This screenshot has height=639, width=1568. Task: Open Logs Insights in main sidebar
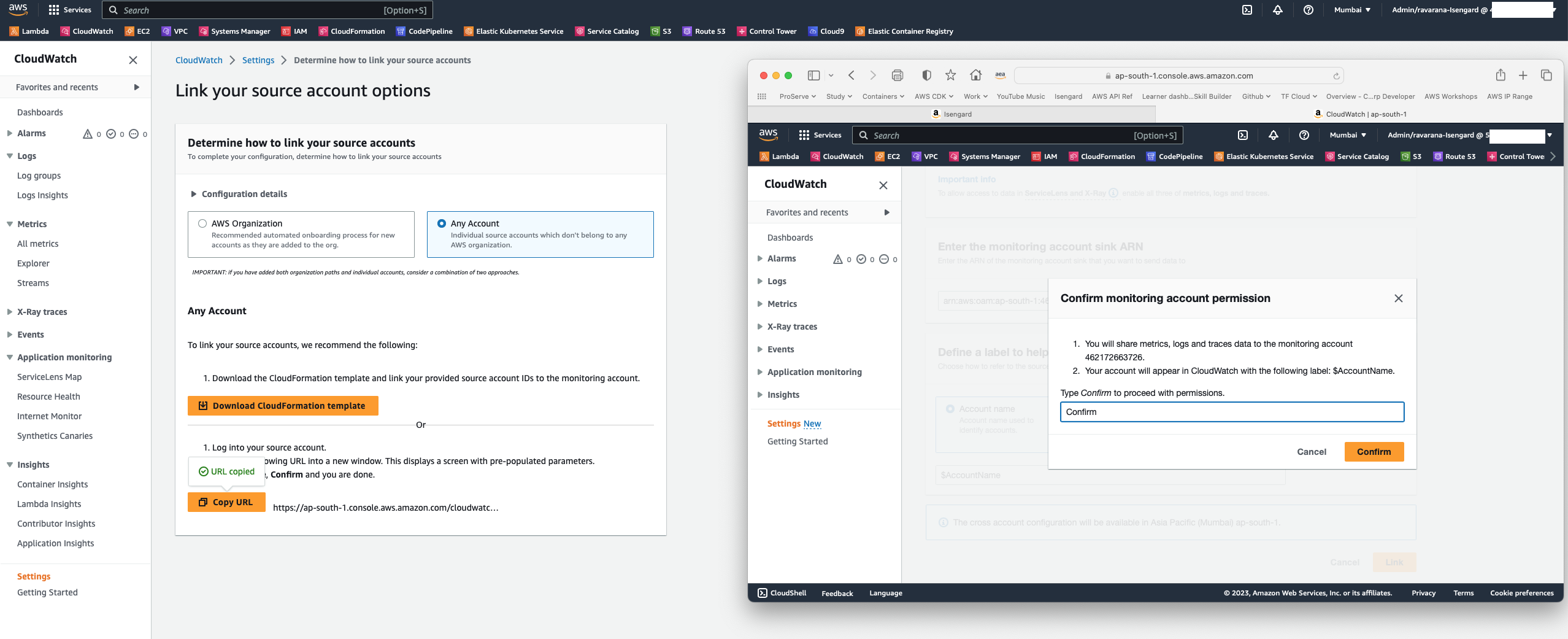click(42, 195)
